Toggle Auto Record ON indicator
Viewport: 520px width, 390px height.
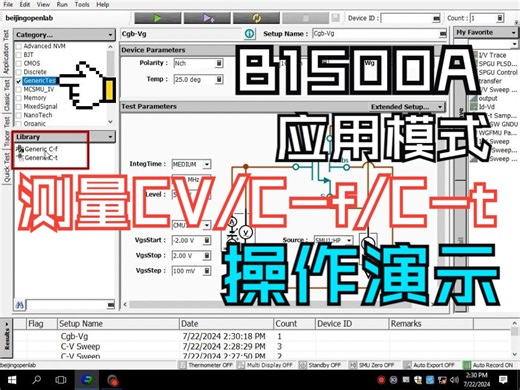pyautogui.click(x=489, y=365)
